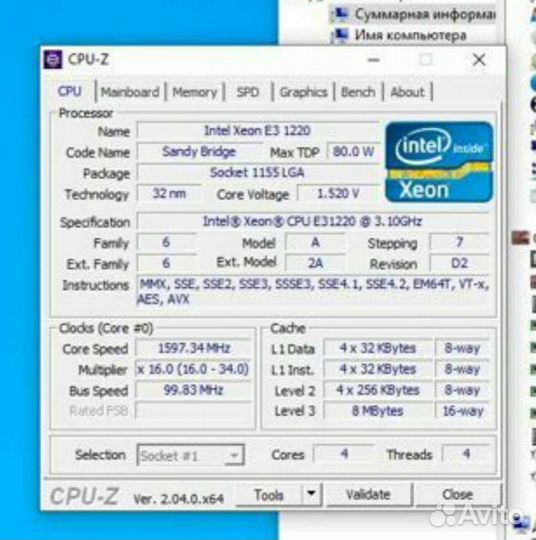
Task: Click the Level 3 8 MBytes value
Action: [378, 411]
